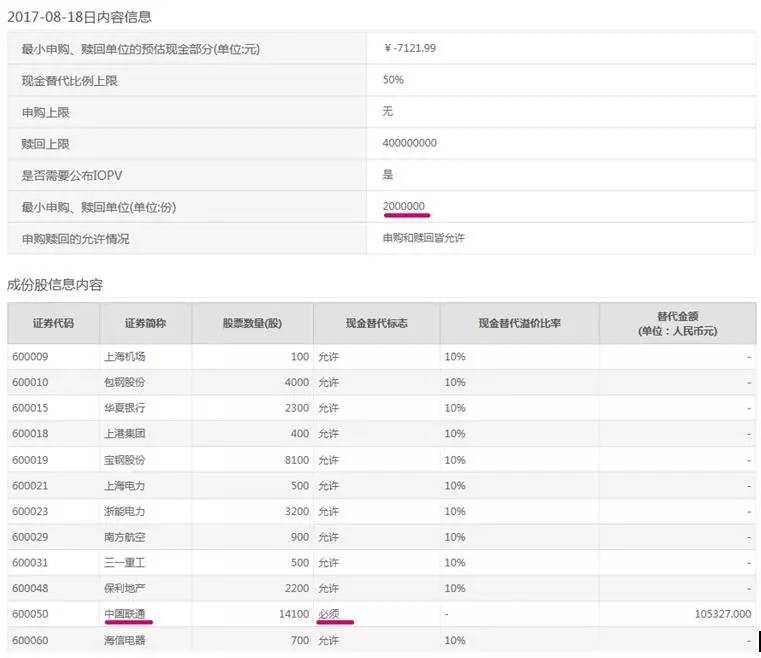Select stock code 600050

pyautogui.click(x=30, y=614)
